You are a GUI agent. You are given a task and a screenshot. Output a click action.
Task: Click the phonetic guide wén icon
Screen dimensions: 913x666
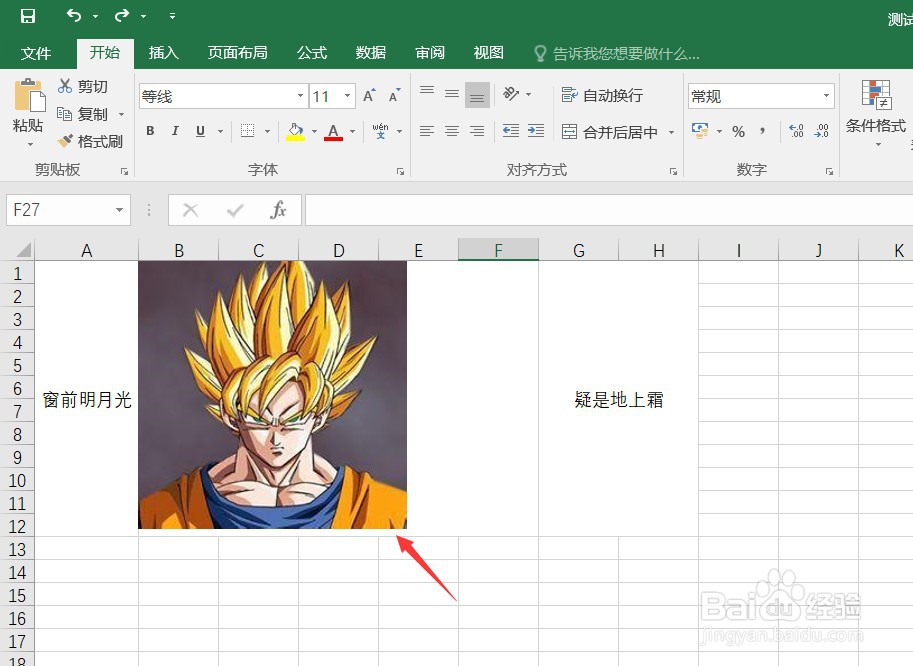[x=381, y=131]
